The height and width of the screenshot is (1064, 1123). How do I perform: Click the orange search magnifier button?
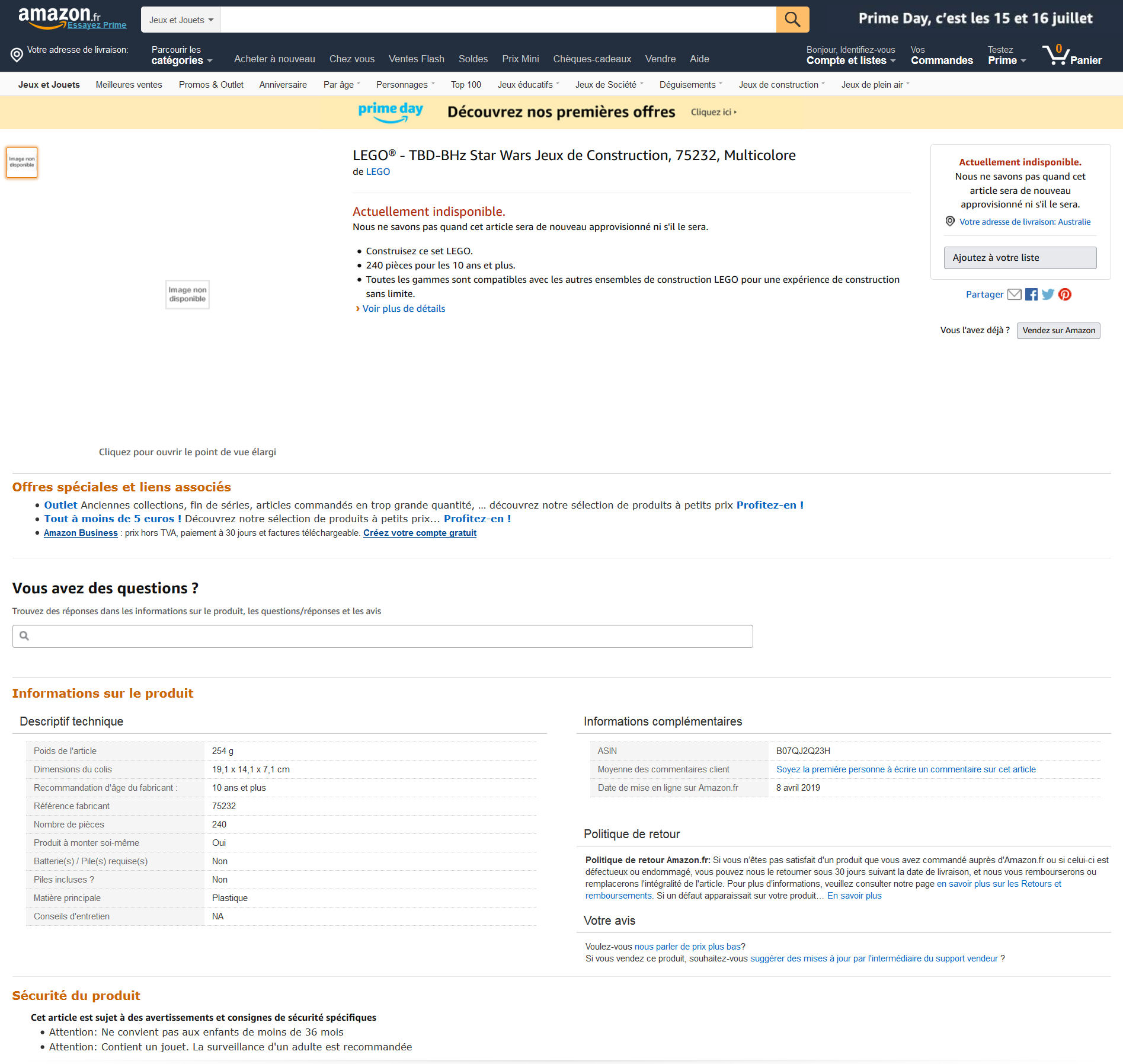(x=792, y=20)
